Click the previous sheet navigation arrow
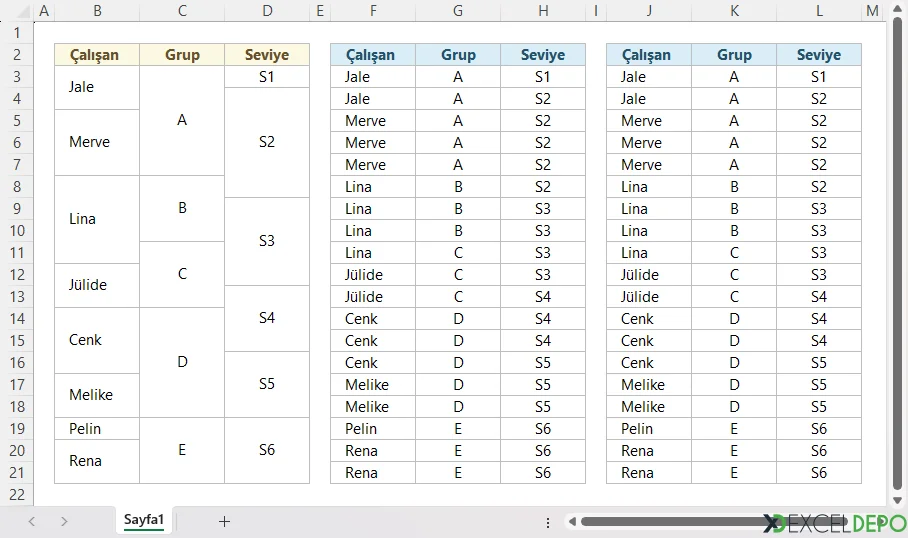908x538 pixels. (x=32, y=521)
